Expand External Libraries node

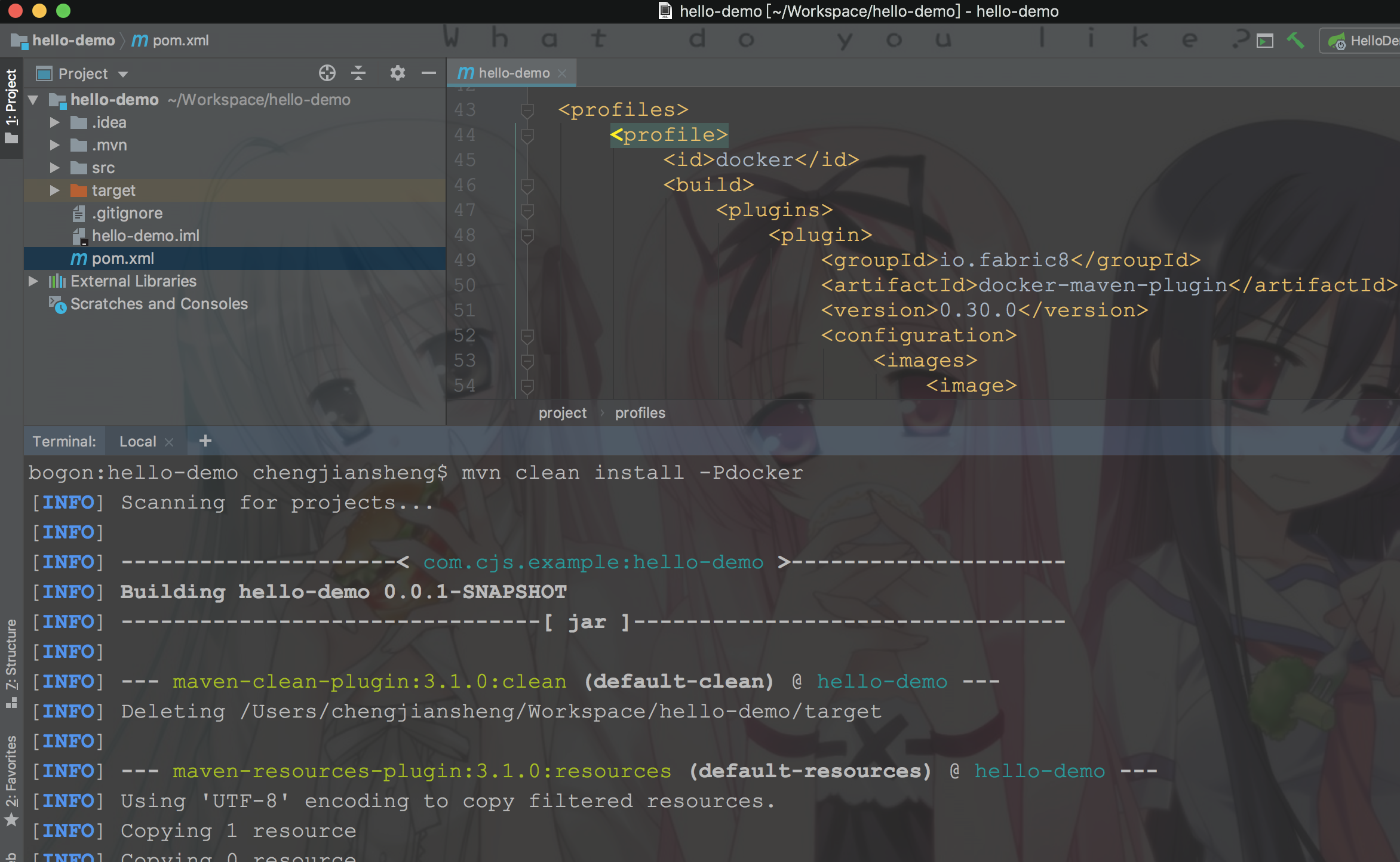point(33,282)
